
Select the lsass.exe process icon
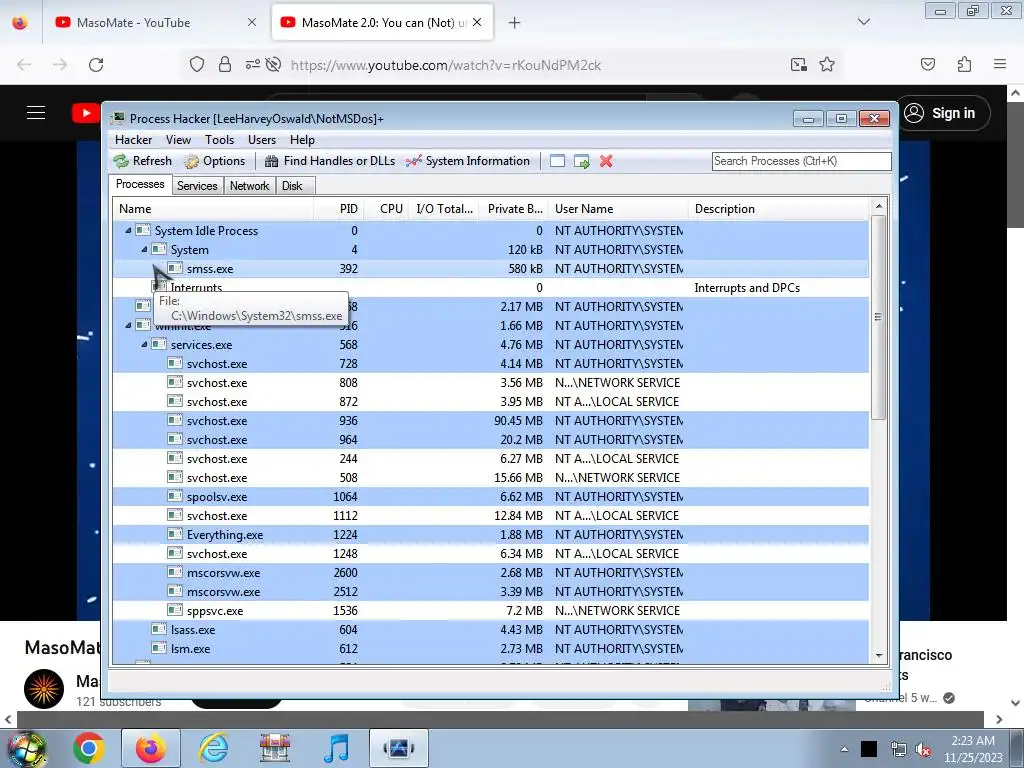(159, 629)
